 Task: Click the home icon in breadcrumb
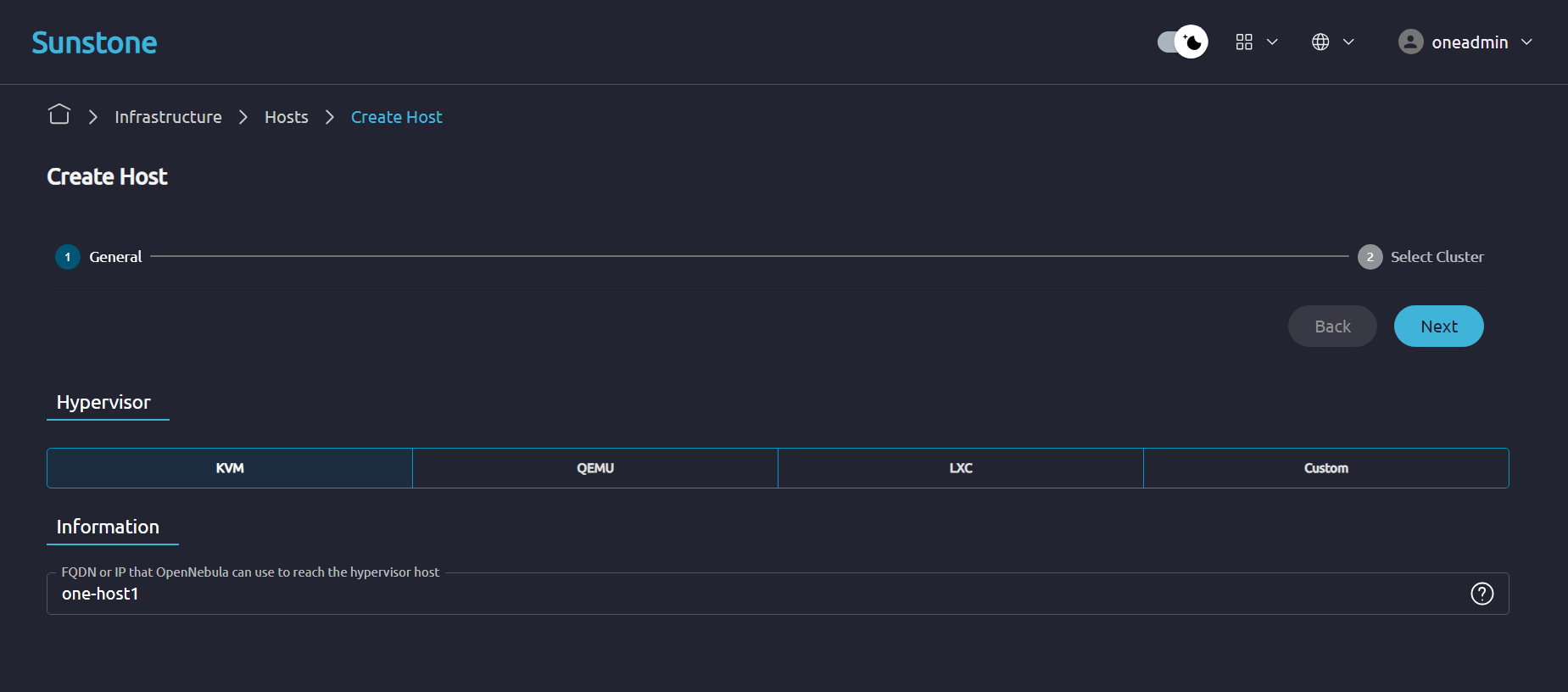[59, 114]
